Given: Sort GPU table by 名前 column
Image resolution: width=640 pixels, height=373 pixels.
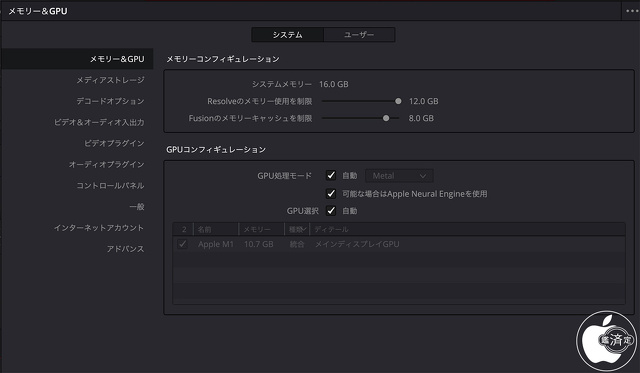Looking at the screenshot, I should [216, 229].
